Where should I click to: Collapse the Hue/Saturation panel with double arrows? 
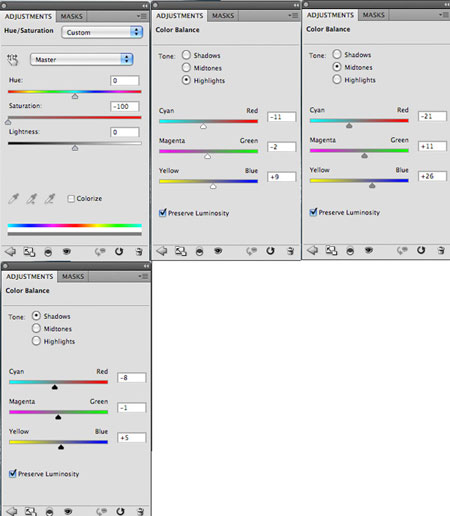pos(145,6)
